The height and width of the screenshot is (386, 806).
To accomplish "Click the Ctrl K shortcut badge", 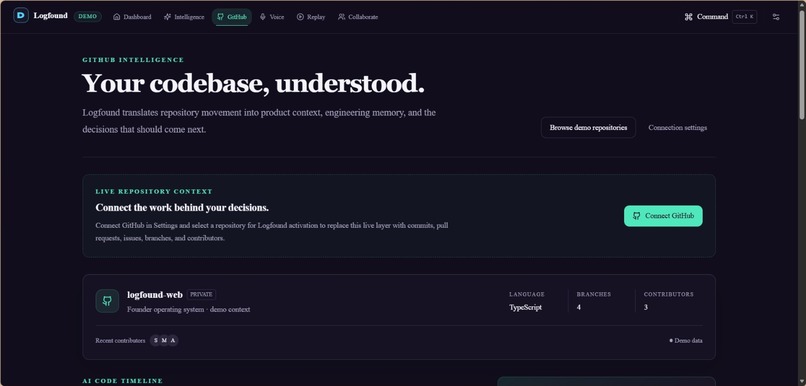I will (744, 17).
